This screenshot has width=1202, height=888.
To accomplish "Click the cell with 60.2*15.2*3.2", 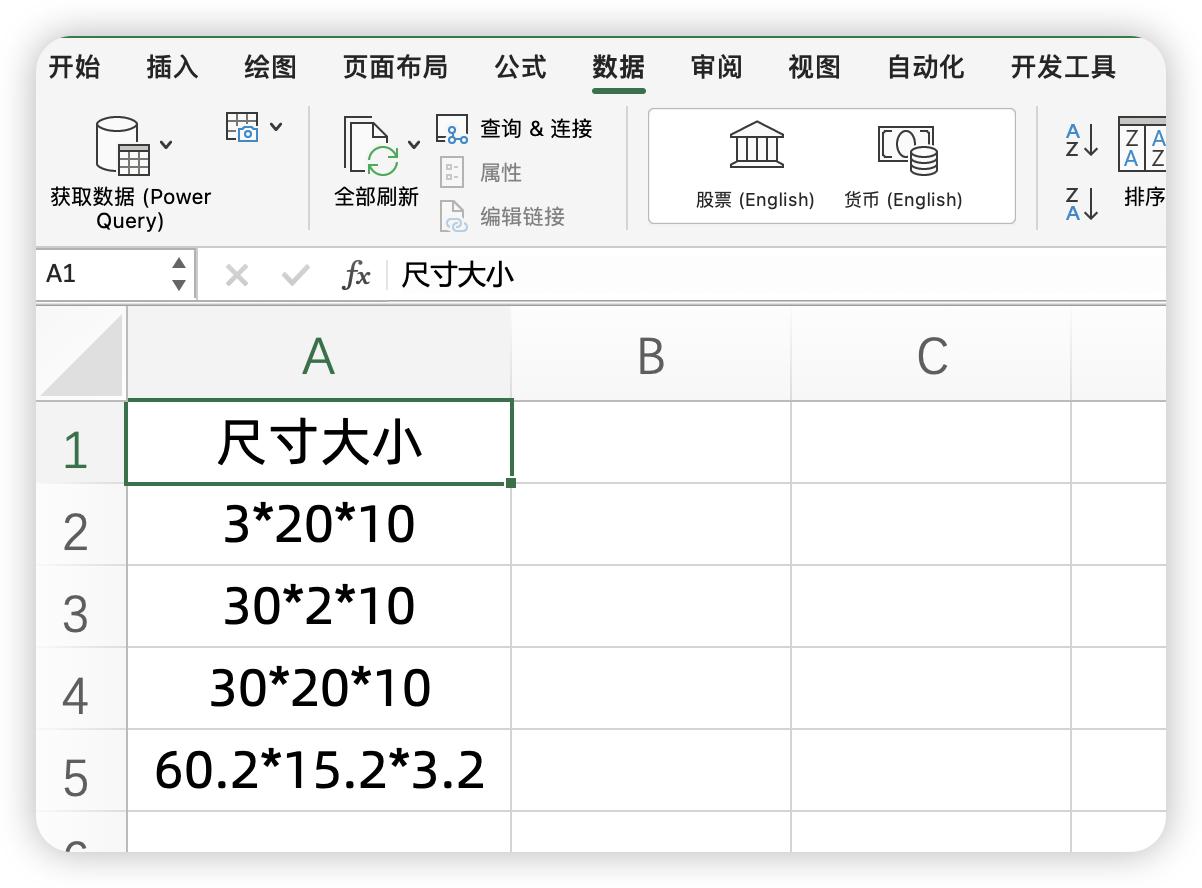I will [x=319, y=771].
